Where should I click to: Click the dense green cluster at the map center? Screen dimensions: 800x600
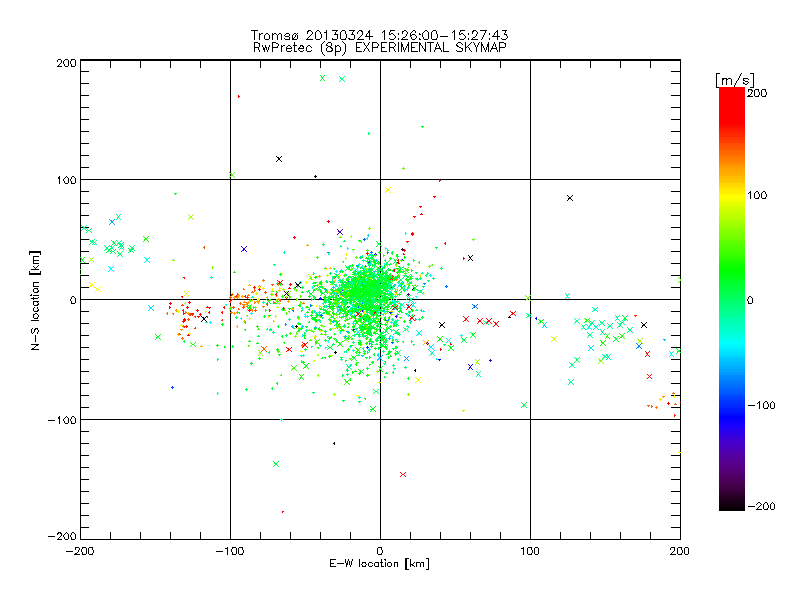click(367, 293)
